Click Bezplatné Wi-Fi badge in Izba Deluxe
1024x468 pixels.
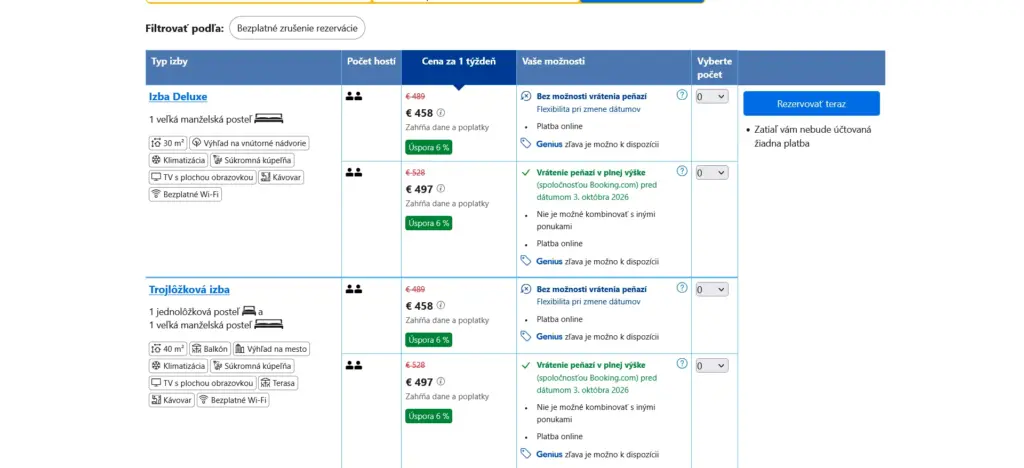[x=185, y=194]
